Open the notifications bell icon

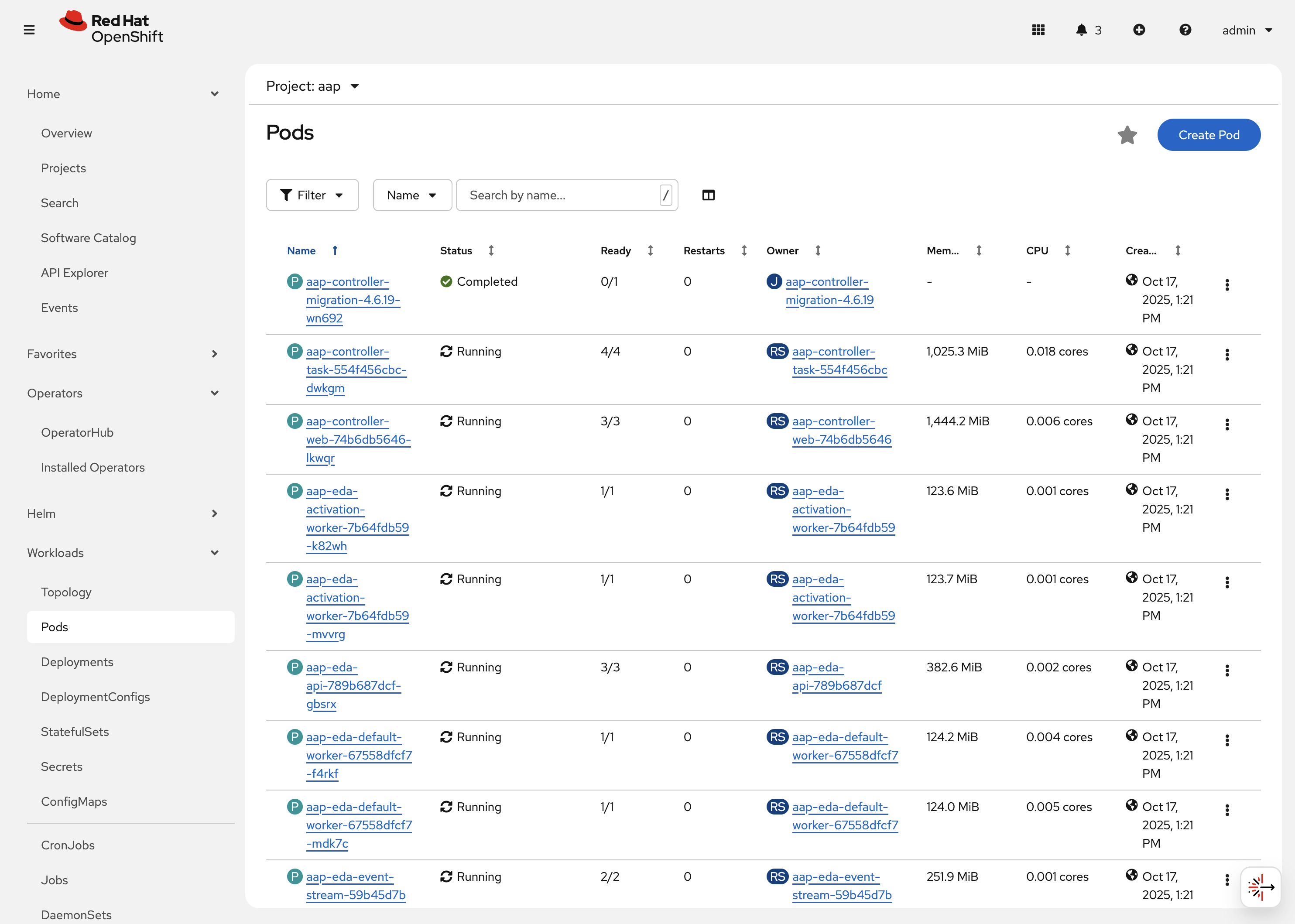click(x=1081, y=30)
